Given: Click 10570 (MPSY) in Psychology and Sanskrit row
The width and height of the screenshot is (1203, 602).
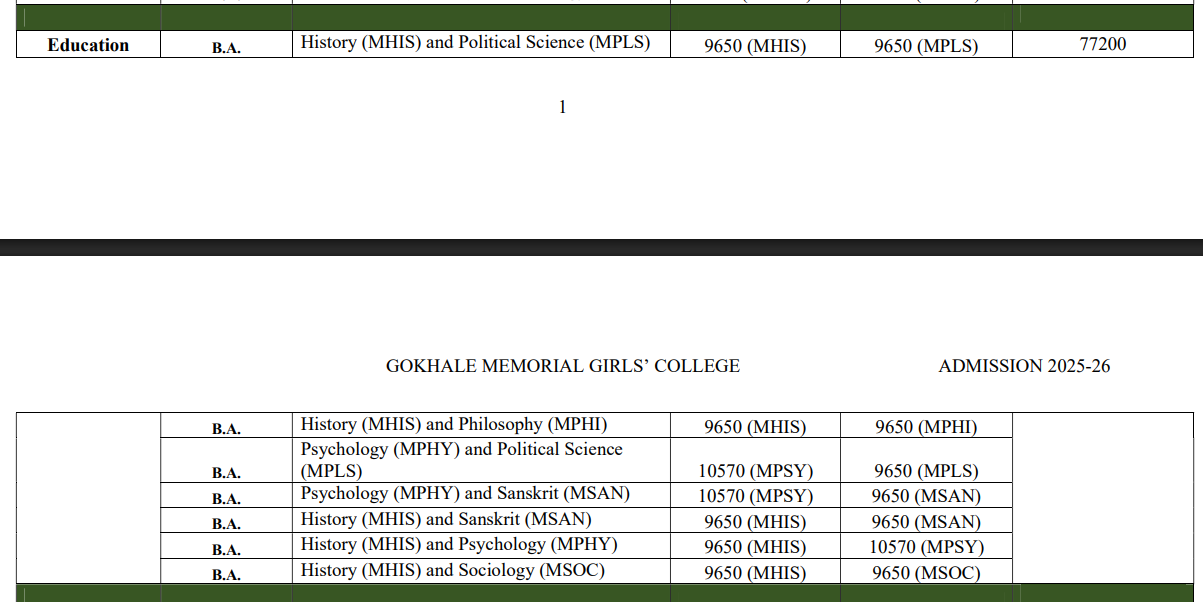Looking at the screenshot, I should coord(755,496).
